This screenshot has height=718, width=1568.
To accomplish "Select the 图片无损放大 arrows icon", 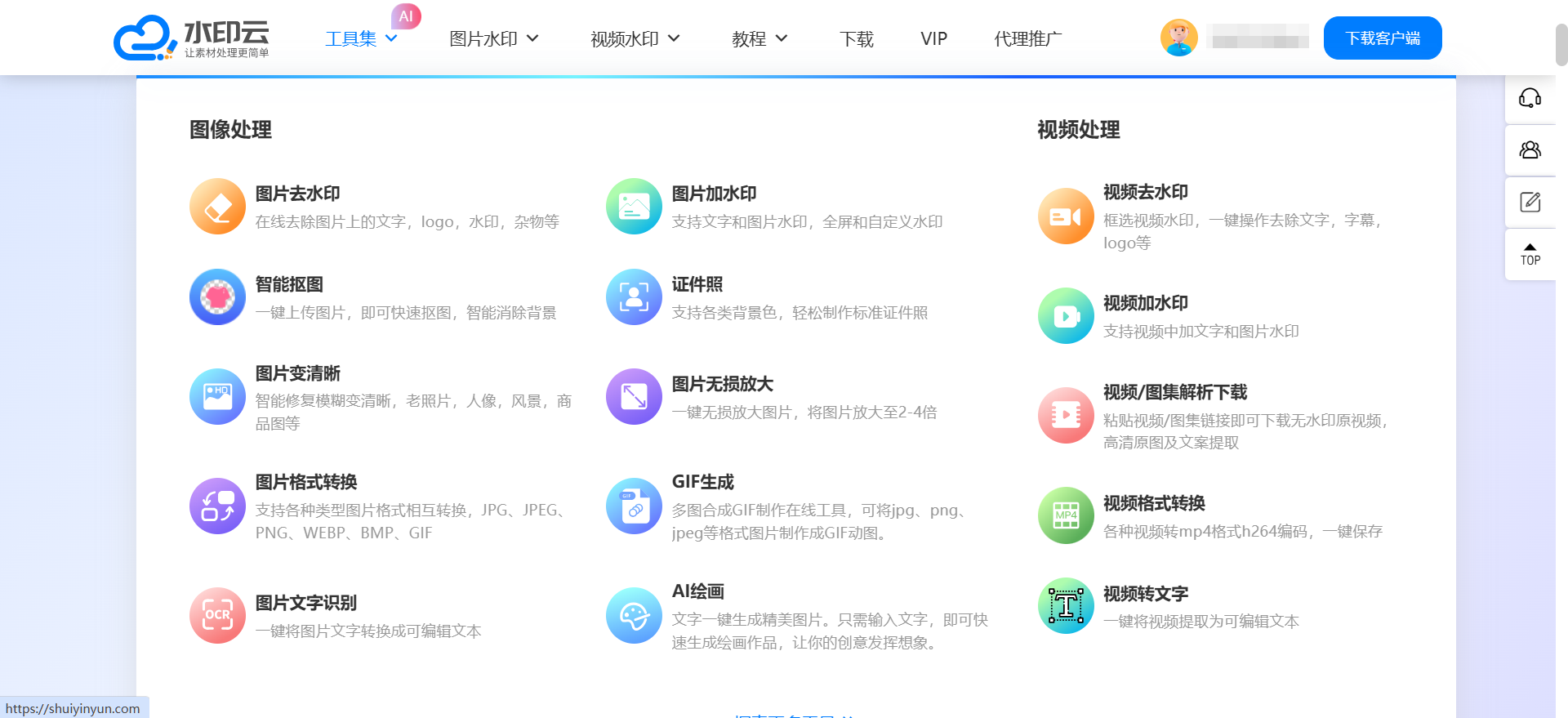I will tap(634, 396).
